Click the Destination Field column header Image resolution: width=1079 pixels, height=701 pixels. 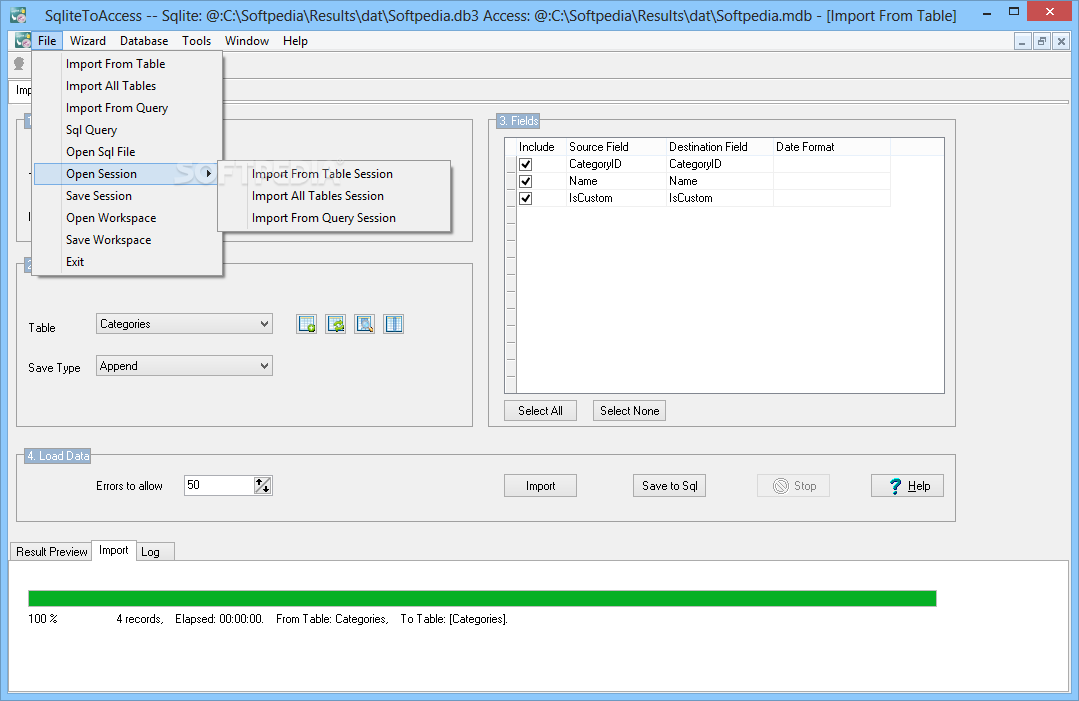(720, 147)
